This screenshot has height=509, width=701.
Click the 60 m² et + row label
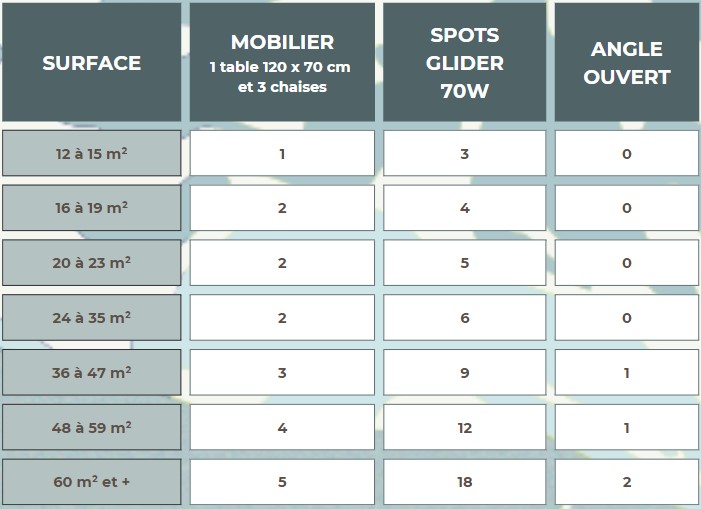pyautogui.click(x=92, y=482)
